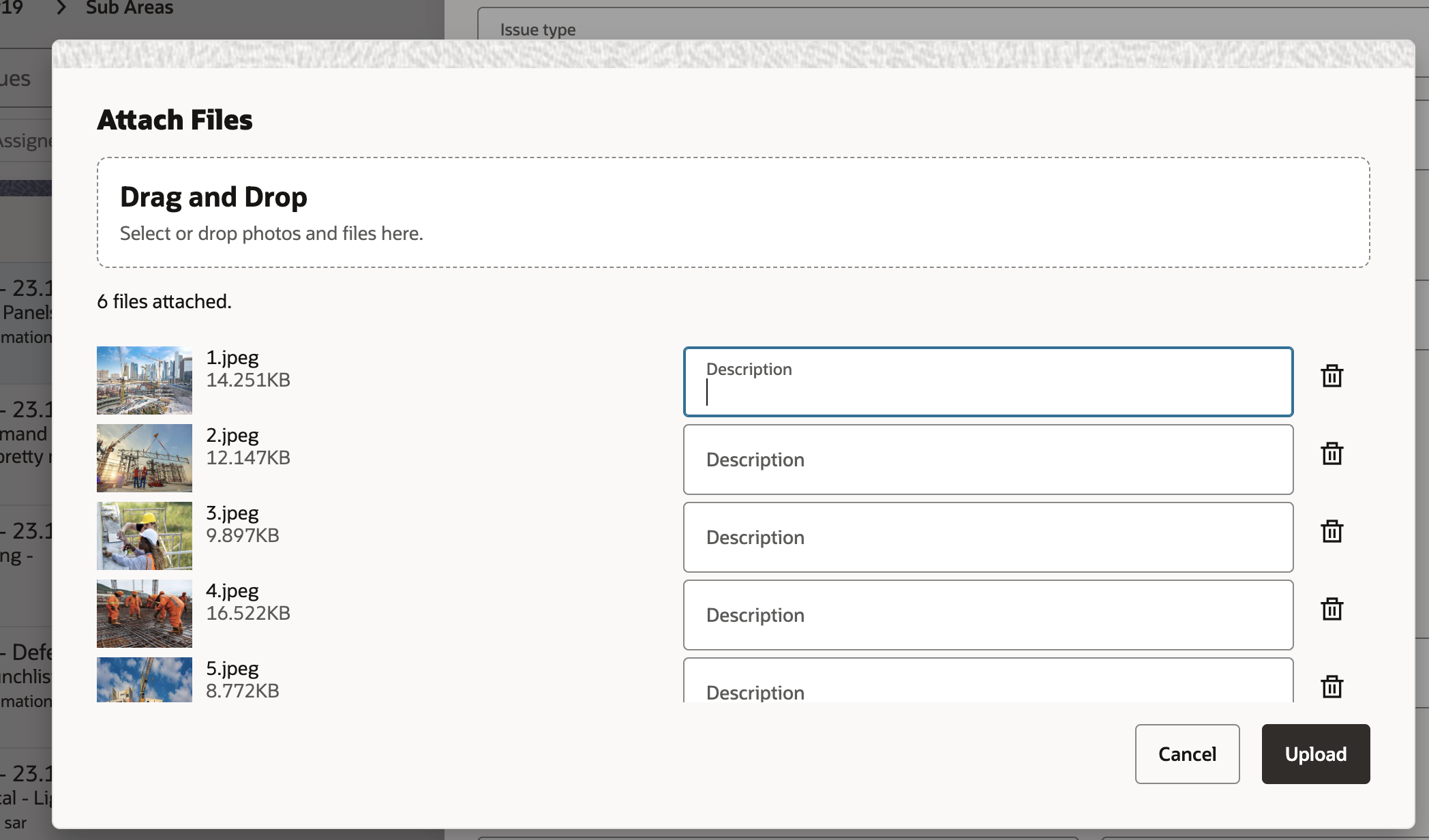The width and height of the screenshot is (1429, 840).
Task: Click the breadcrumb chevron before Sub Areas
Action: click(61, 8)
